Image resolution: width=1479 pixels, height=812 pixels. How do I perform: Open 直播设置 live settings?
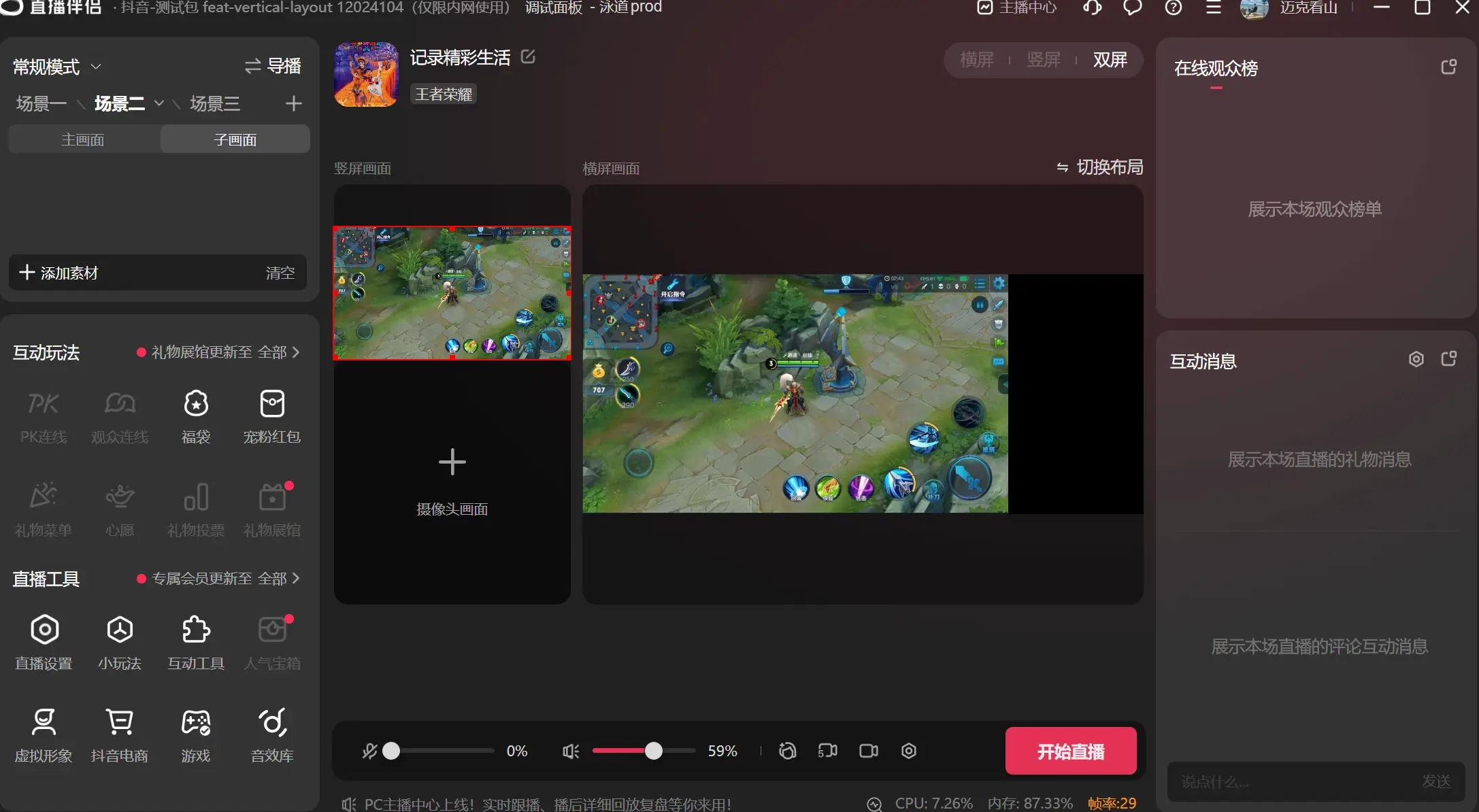(x=44, y=643)
